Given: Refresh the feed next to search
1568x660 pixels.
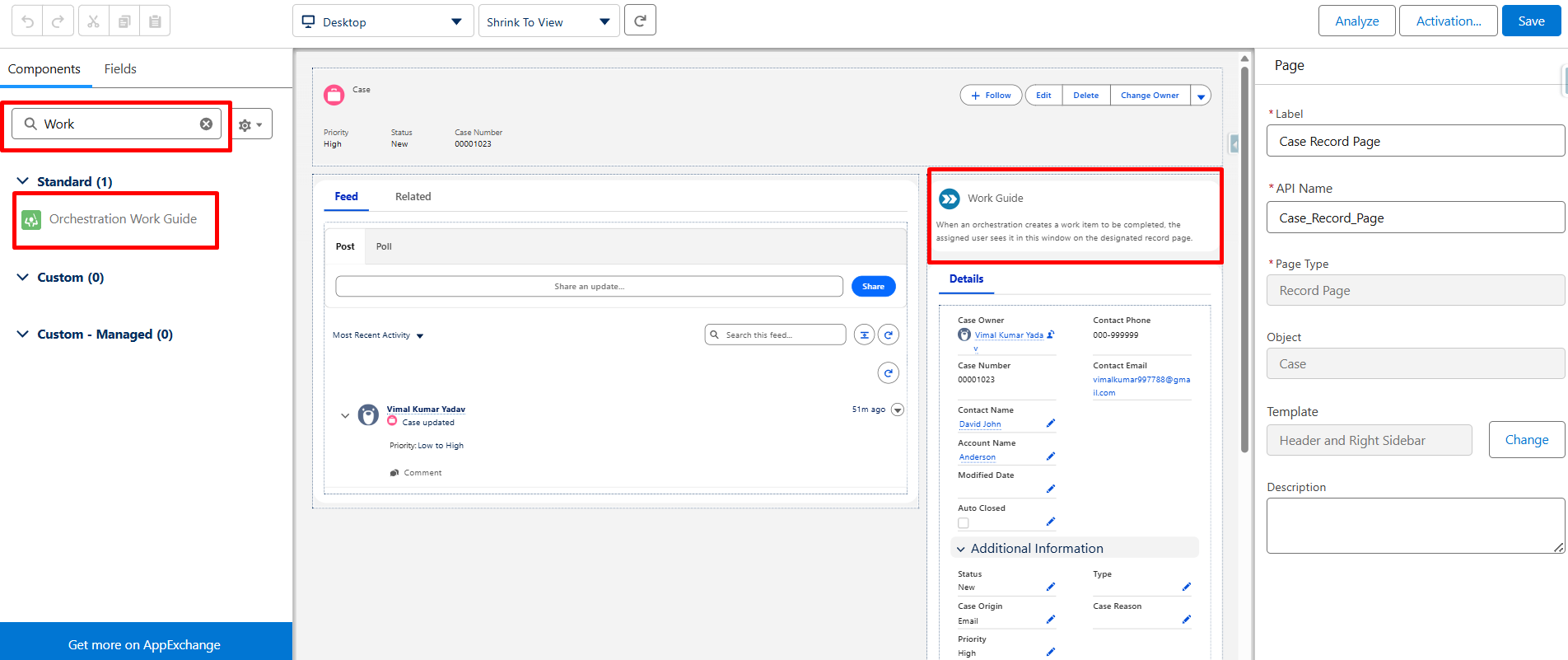Looking at the screenshot, I should [x=889, y=335].
